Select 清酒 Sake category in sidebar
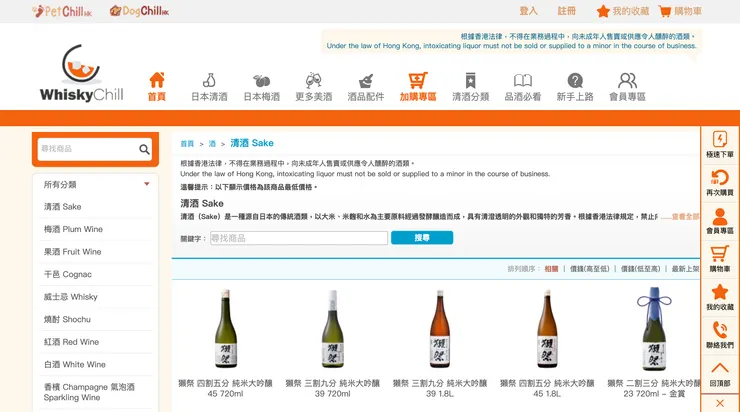 point(62,207)
